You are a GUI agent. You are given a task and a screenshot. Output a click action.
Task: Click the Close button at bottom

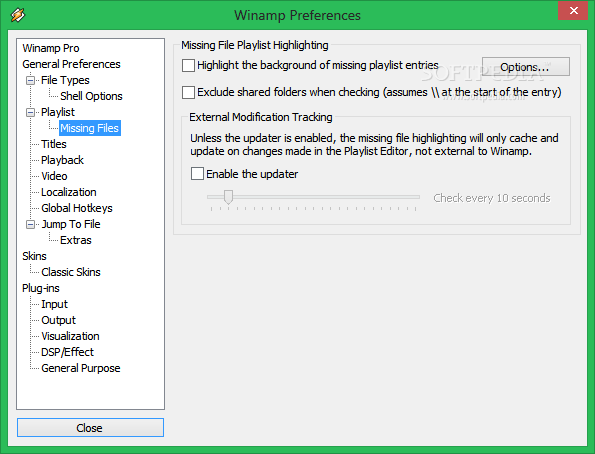click(90, 428)
